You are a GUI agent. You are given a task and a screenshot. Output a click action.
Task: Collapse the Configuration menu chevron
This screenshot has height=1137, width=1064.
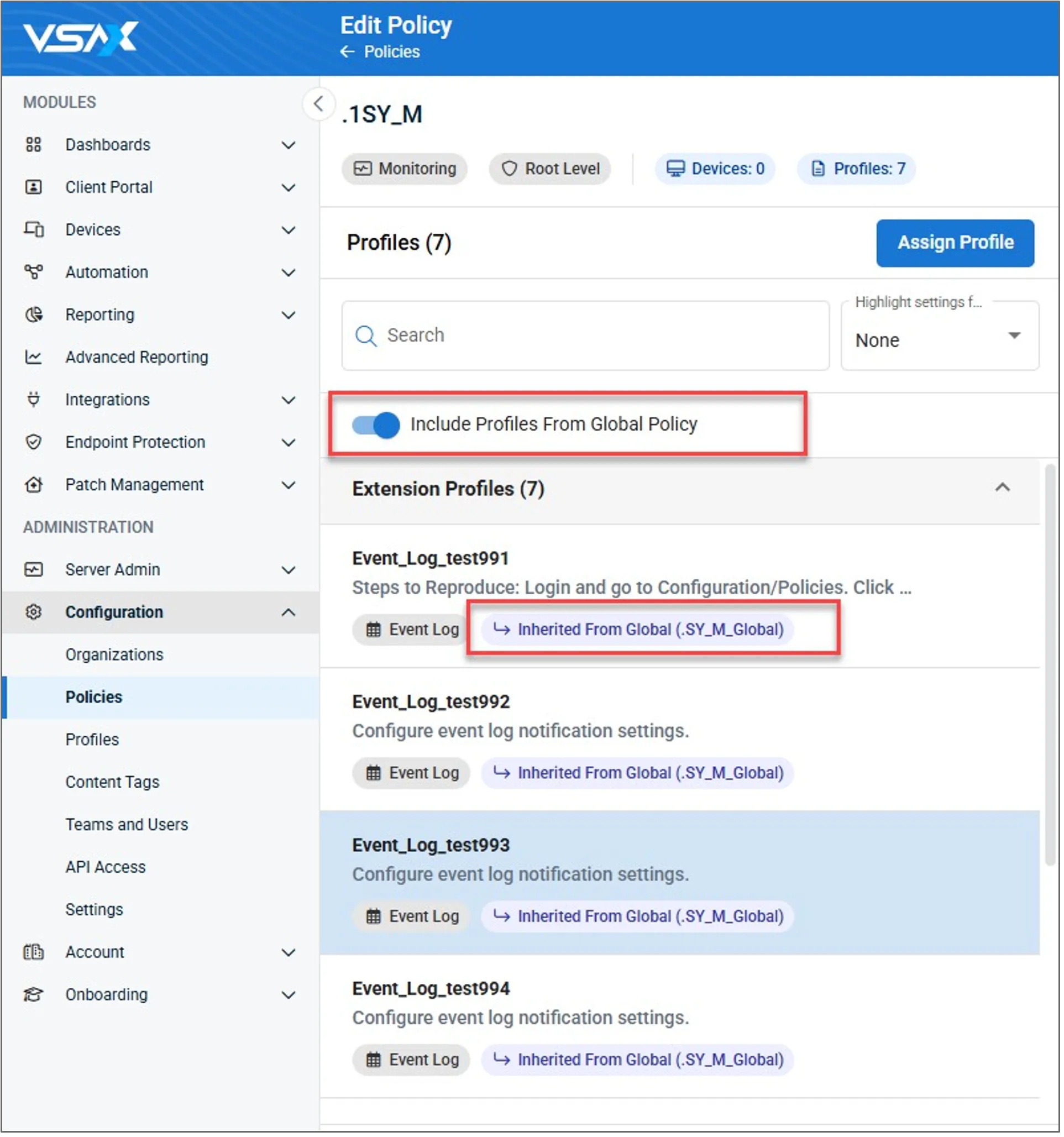pyautogui.click(x=289, y=612)
